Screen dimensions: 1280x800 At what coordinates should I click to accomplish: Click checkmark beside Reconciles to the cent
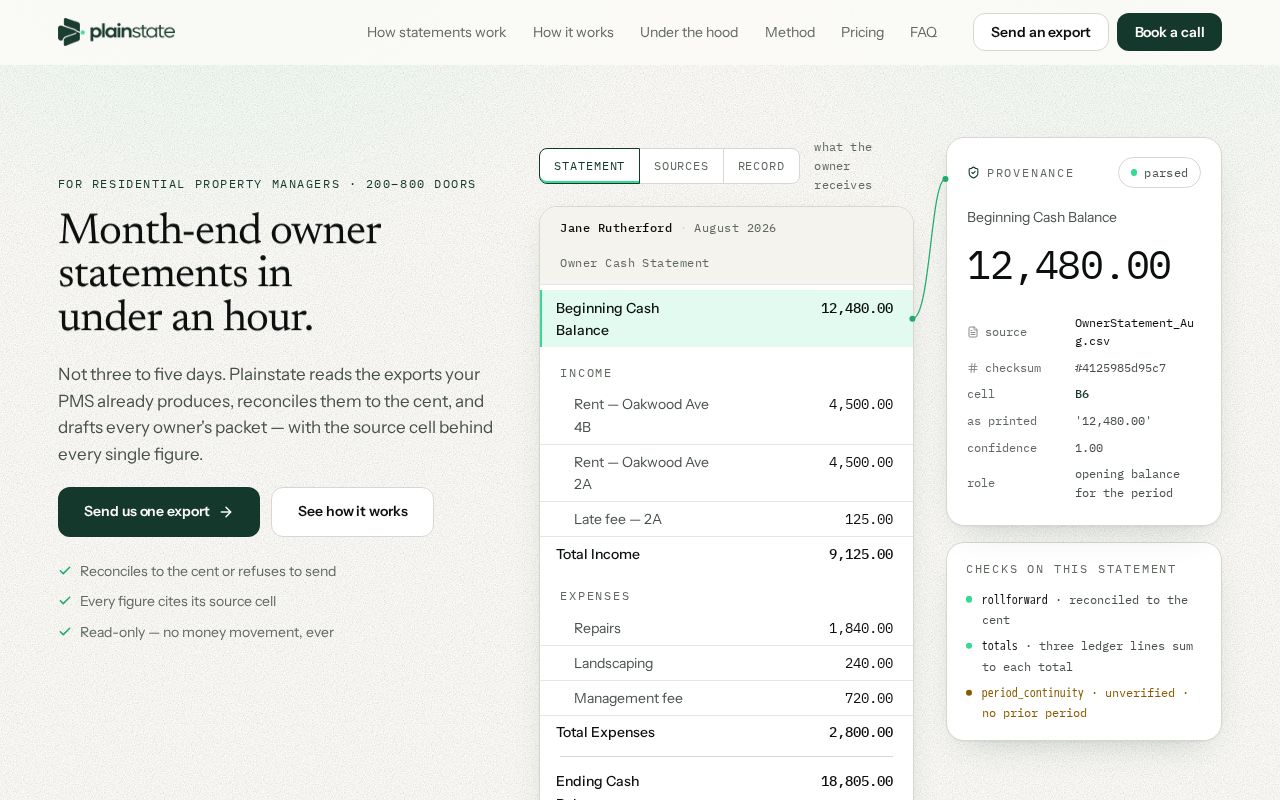tap(65, 571)
